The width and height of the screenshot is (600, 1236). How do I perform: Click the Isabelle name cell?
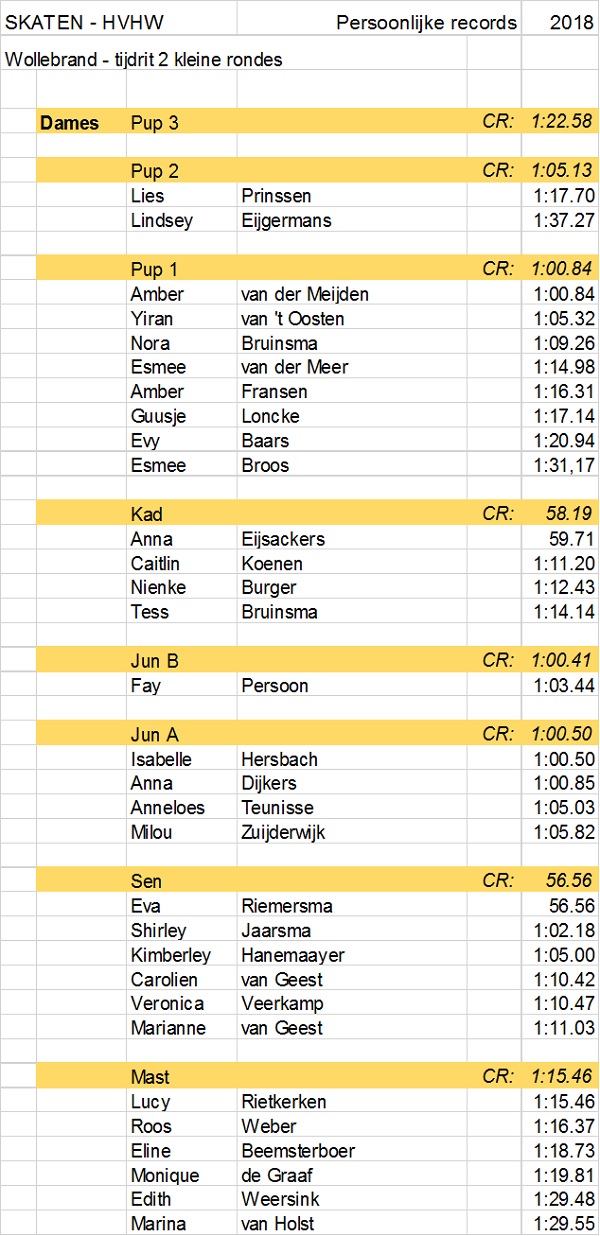(x=161, y=759)
